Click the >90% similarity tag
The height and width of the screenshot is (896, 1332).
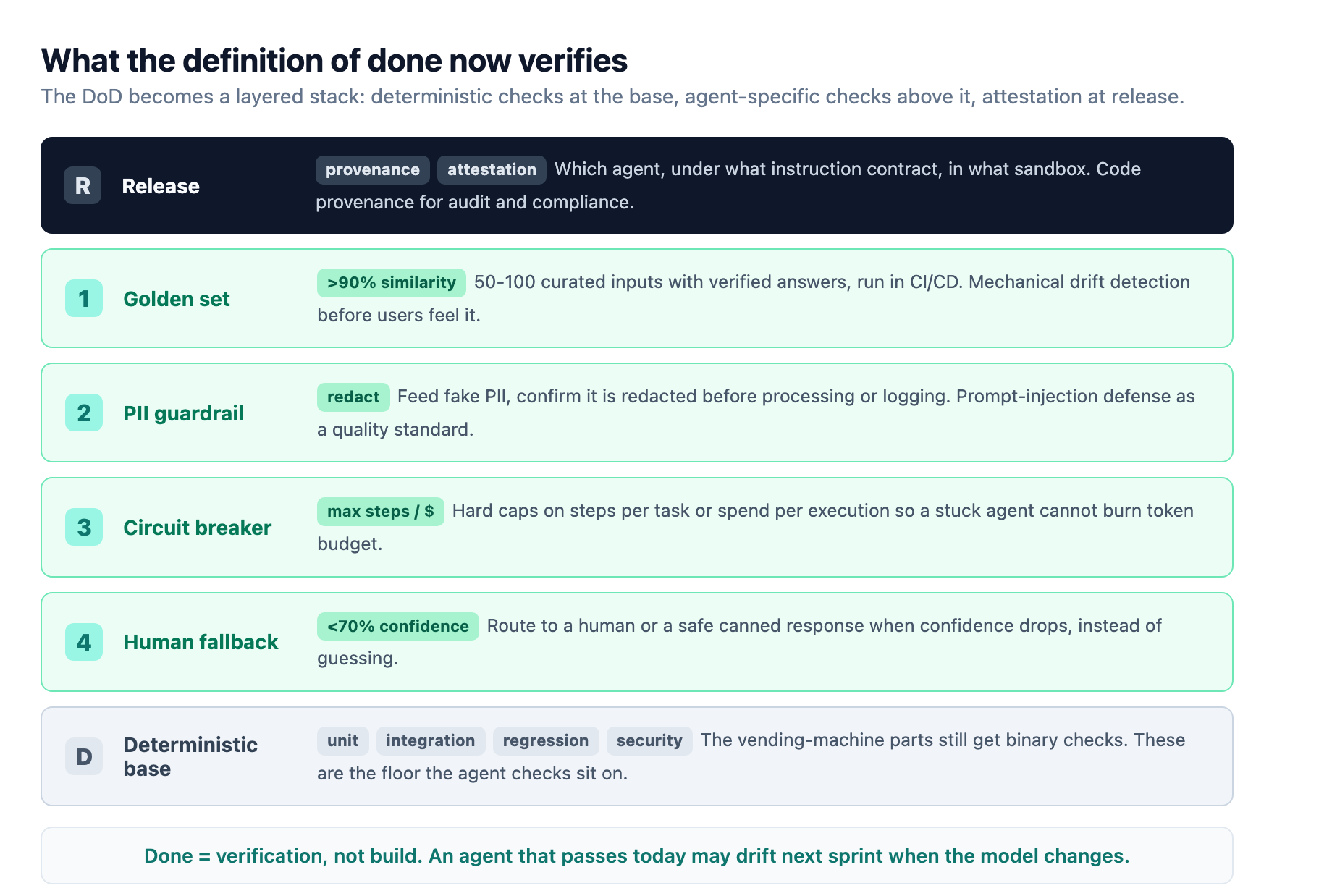(x=392, y=282)
